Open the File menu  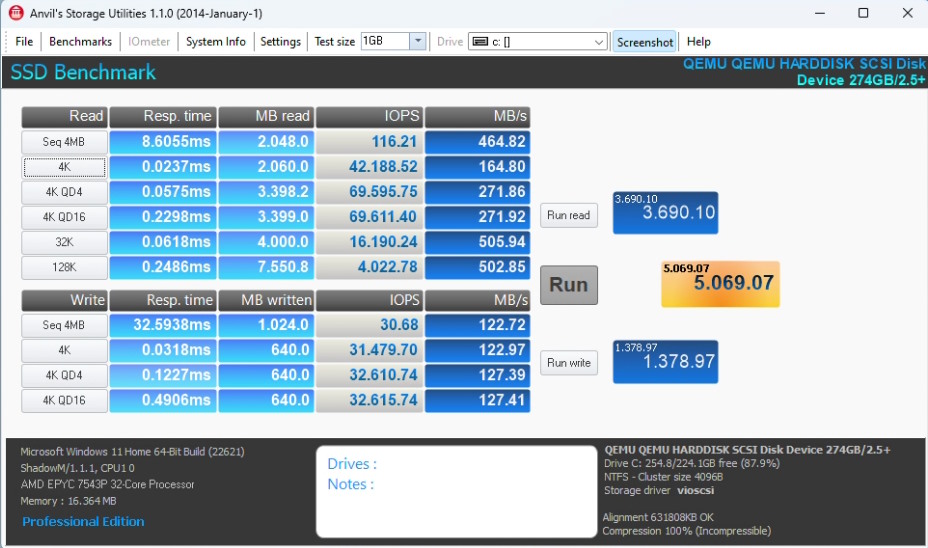pos(24,41)
